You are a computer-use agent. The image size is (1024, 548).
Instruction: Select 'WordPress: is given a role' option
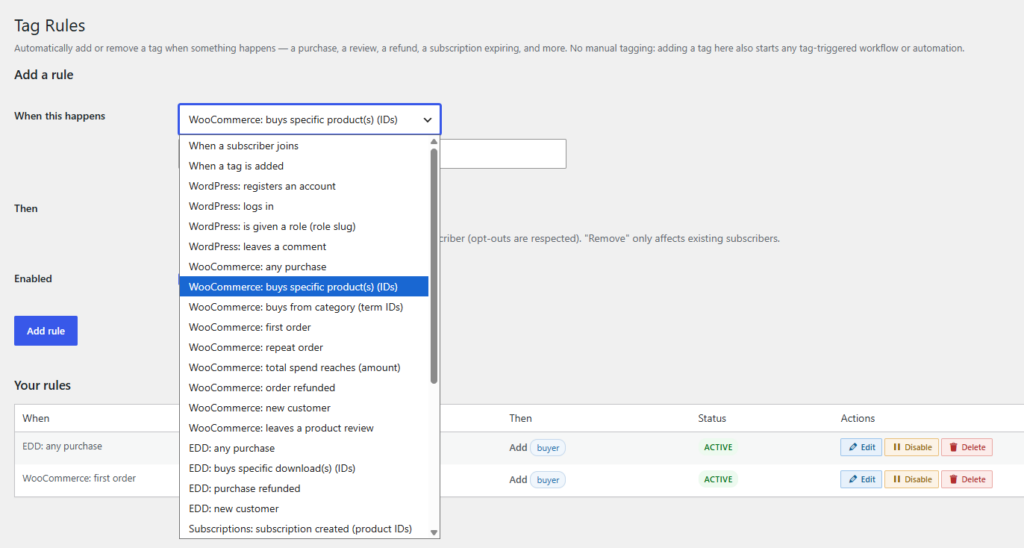pos(304,227)
